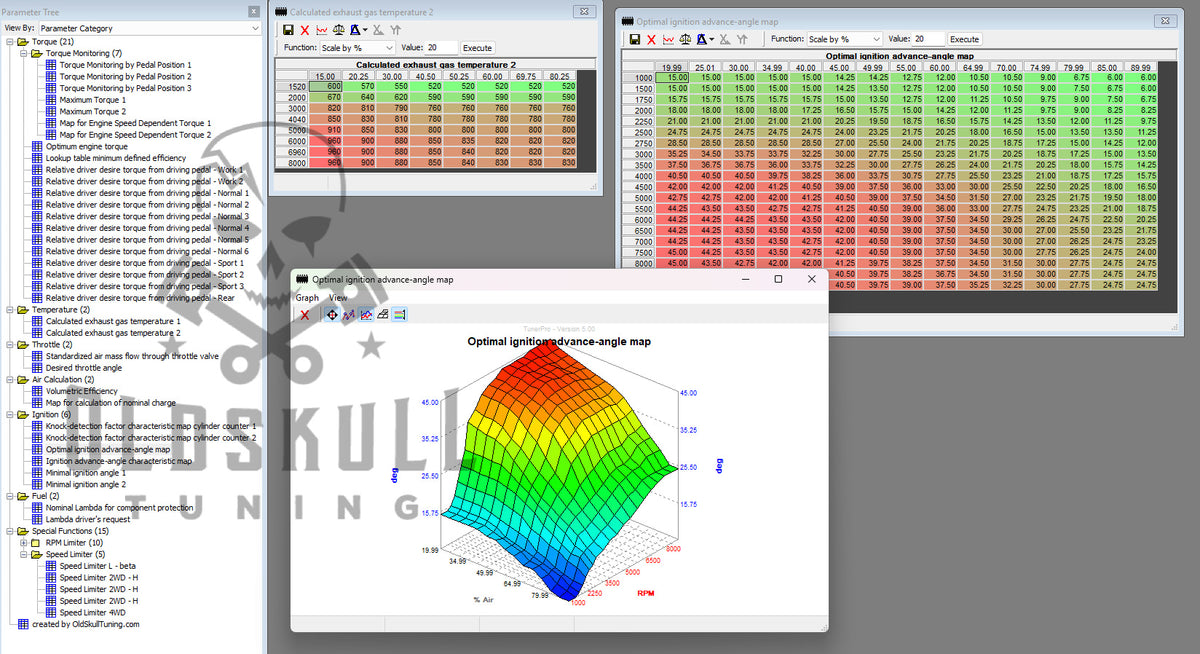Open the View By Parameter Category dropdown
This screenshot has height=654, width=1200.
tap(148, 29)
